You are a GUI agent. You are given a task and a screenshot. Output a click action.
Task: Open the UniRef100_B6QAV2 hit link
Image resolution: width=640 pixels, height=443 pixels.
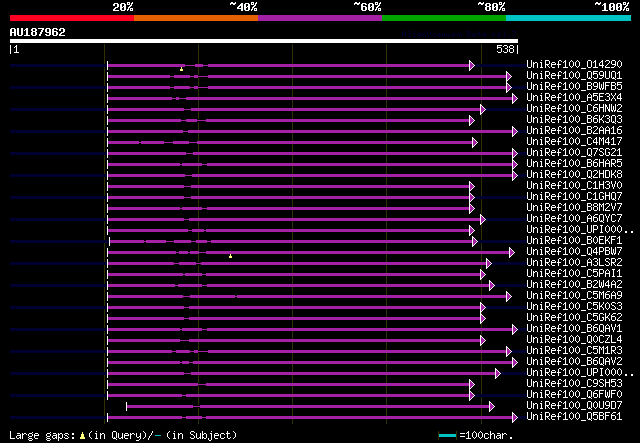(574, 362)
